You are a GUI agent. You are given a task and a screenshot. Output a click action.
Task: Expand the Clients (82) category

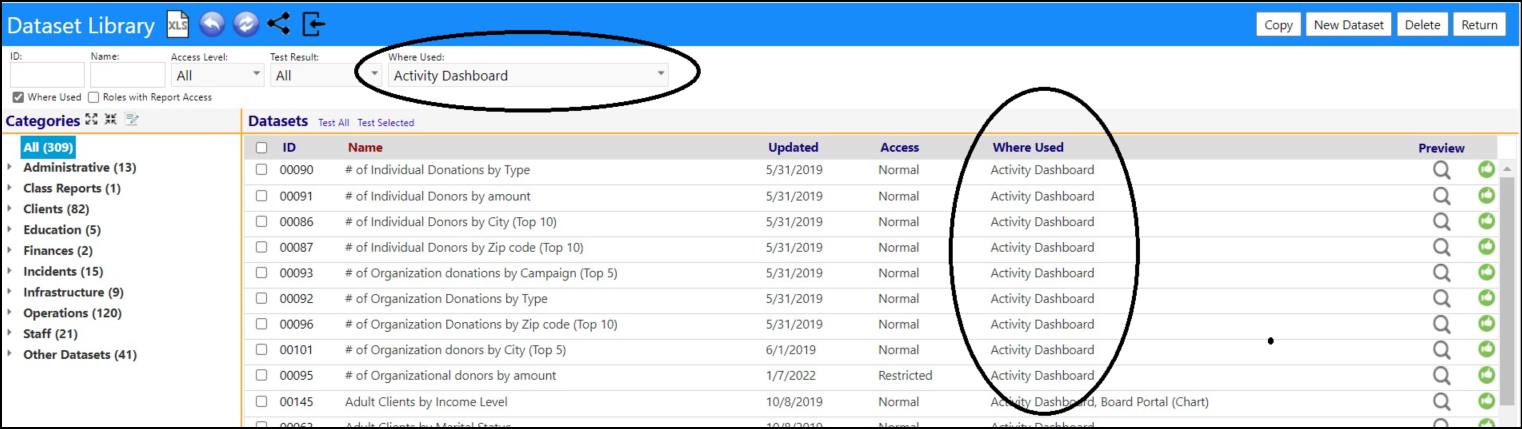10,209
